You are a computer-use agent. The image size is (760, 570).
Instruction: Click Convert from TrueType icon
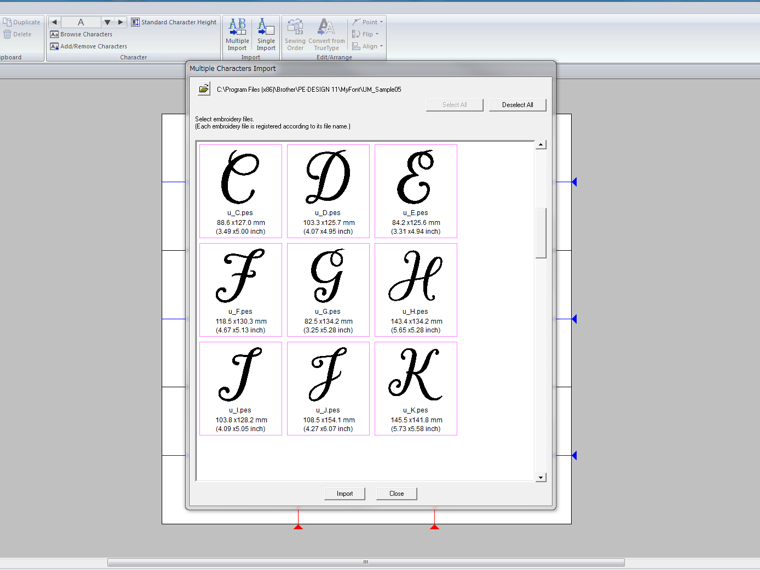(326, 34)
